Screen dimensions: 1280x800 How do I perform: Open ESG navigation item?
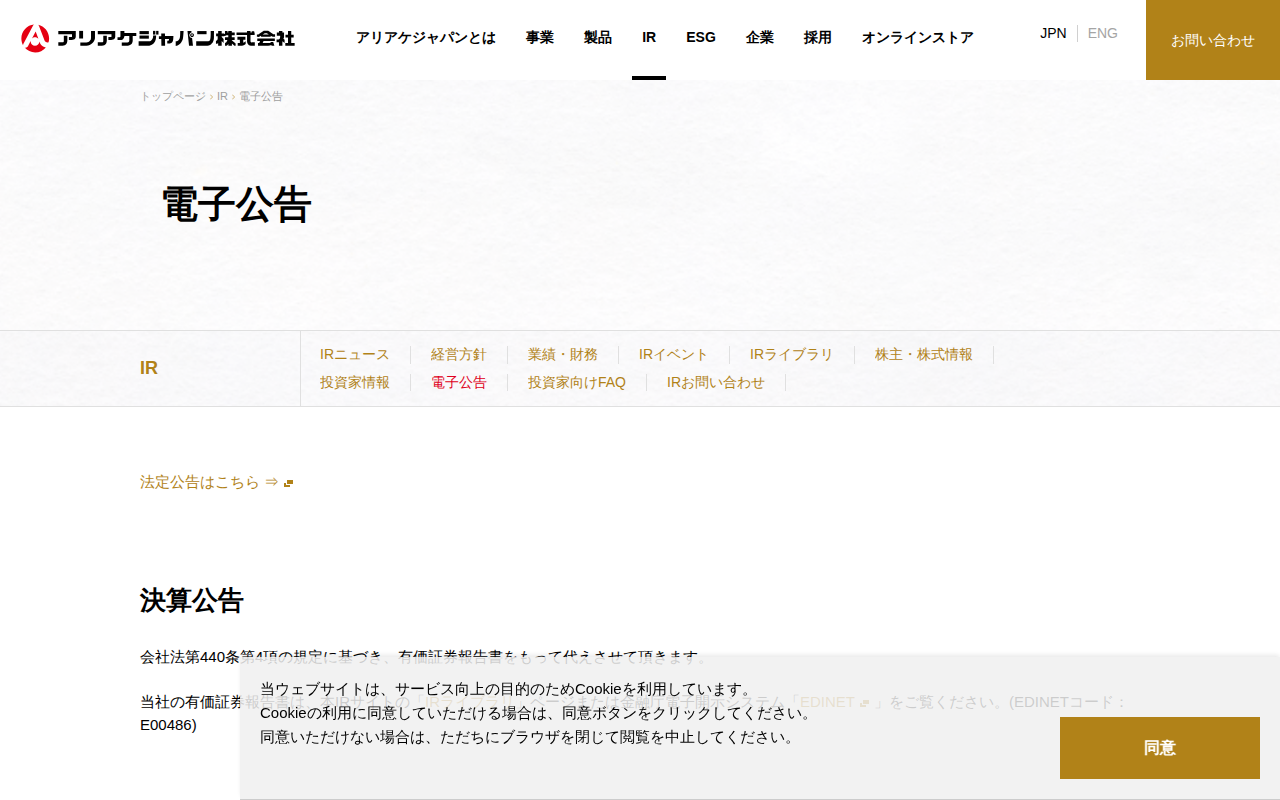701,37
